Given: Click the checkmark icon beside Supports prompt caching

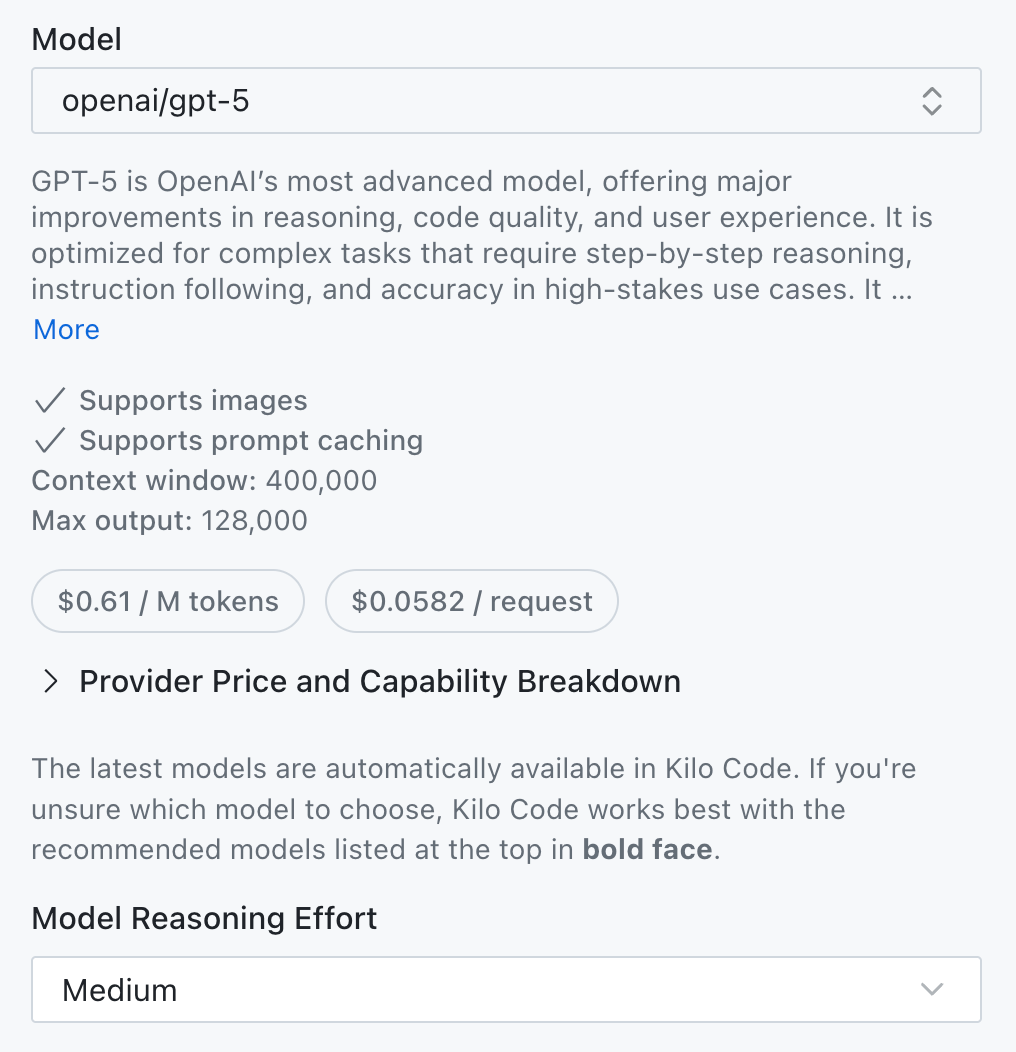Looking at the screenshot, I should pyautogui.click(x=49, y=441).
